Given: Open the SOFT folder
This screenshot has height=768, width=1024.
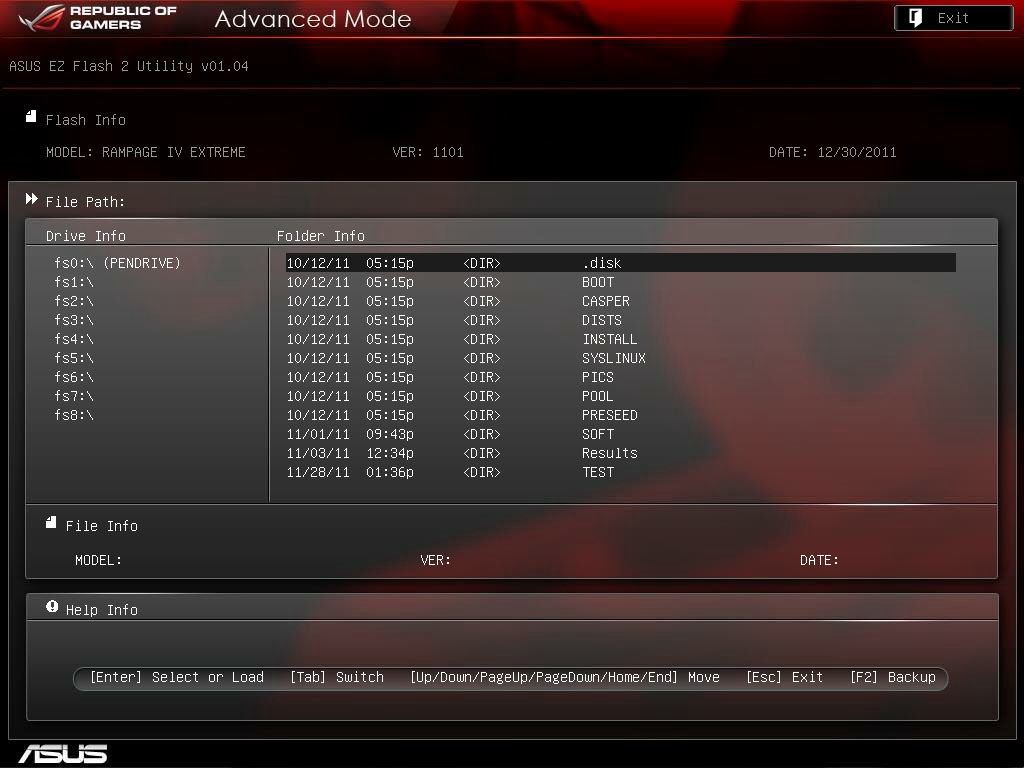Looking at the screenshot, I should (598, 434).
